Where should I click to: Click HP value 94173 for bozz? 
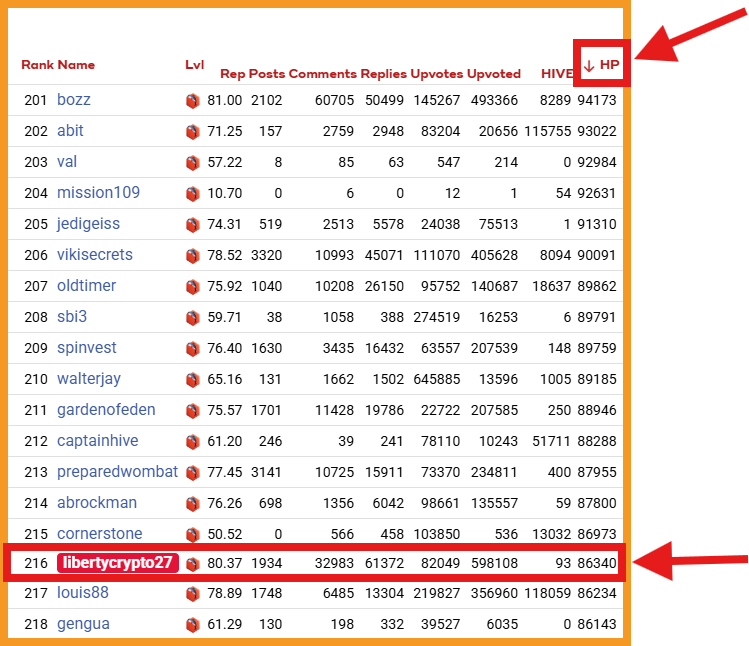[597, 101]
